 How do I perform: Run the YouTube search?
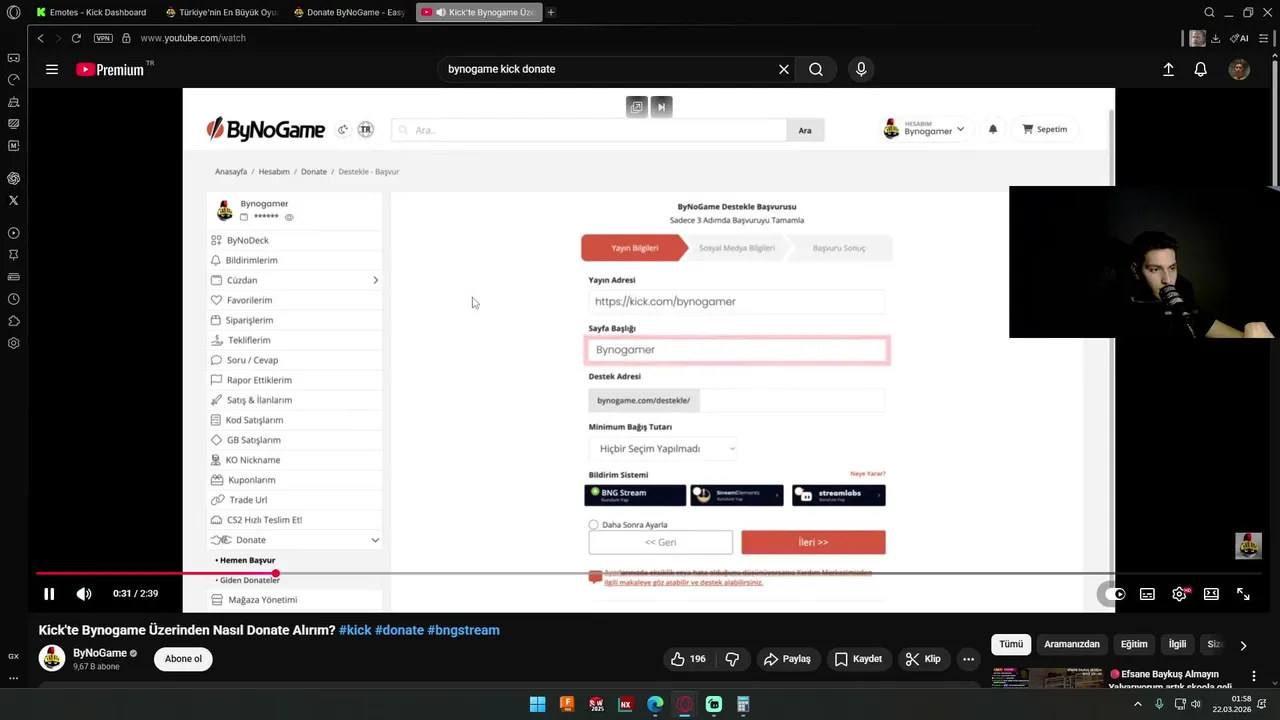pos(816,69)
